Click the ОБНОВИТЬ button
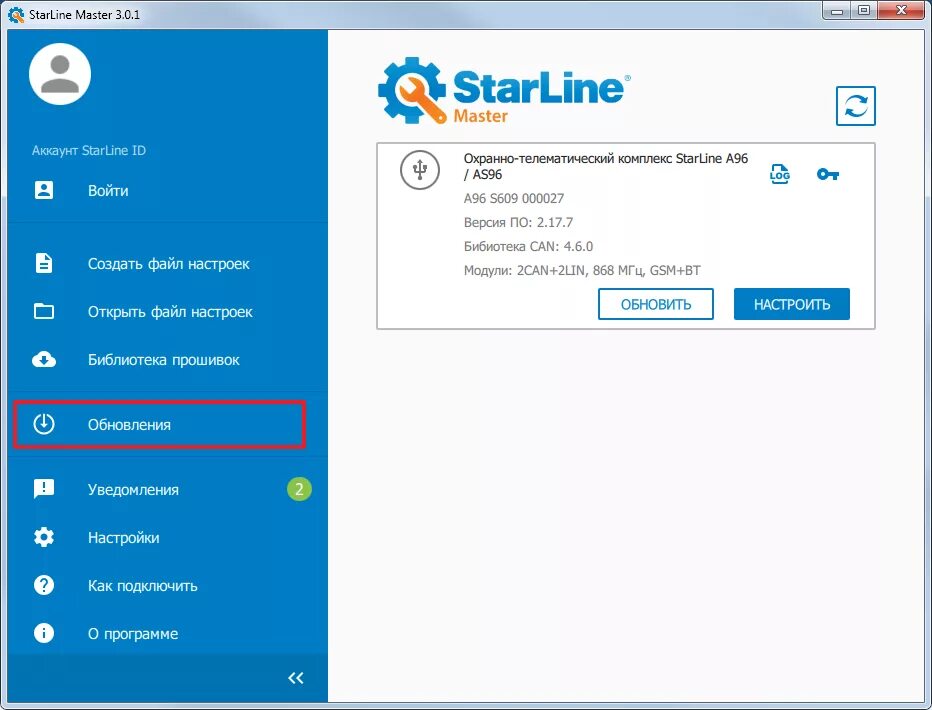 656,304
